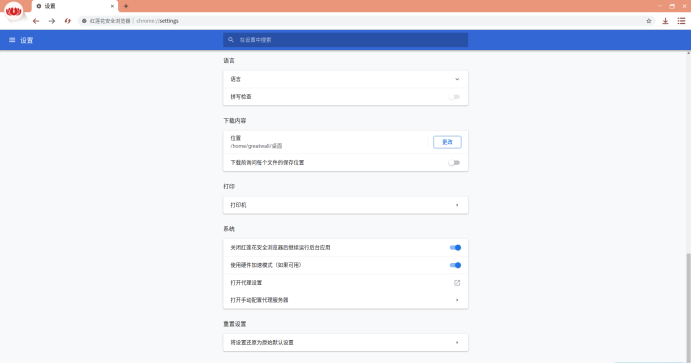Go back with the back arrow
Screen dimensions: 691x364
[36, 21]
